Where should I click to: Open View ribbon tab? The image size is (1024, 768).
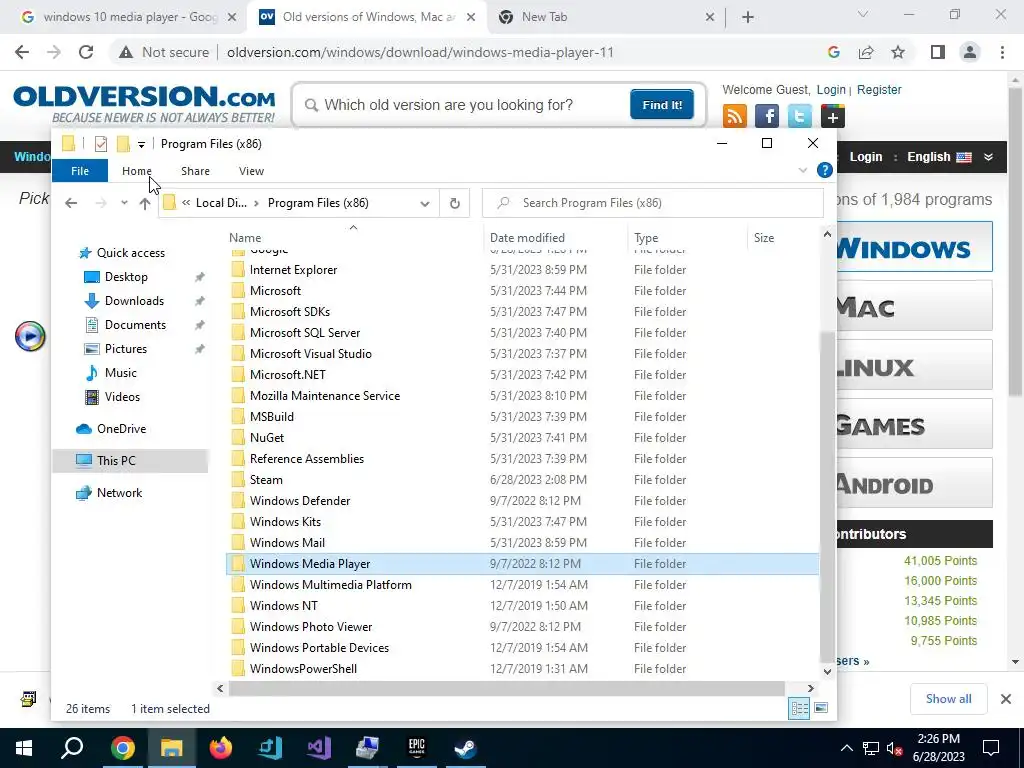point(251,171)
